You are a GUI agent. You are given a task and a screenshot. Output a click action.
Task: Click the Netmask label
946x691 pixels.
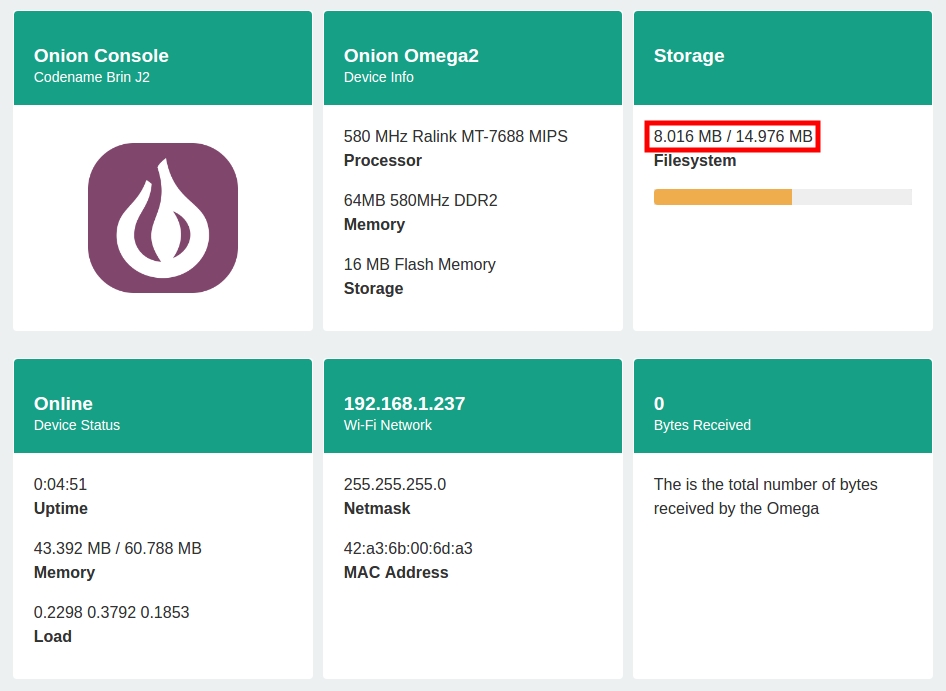376,508
